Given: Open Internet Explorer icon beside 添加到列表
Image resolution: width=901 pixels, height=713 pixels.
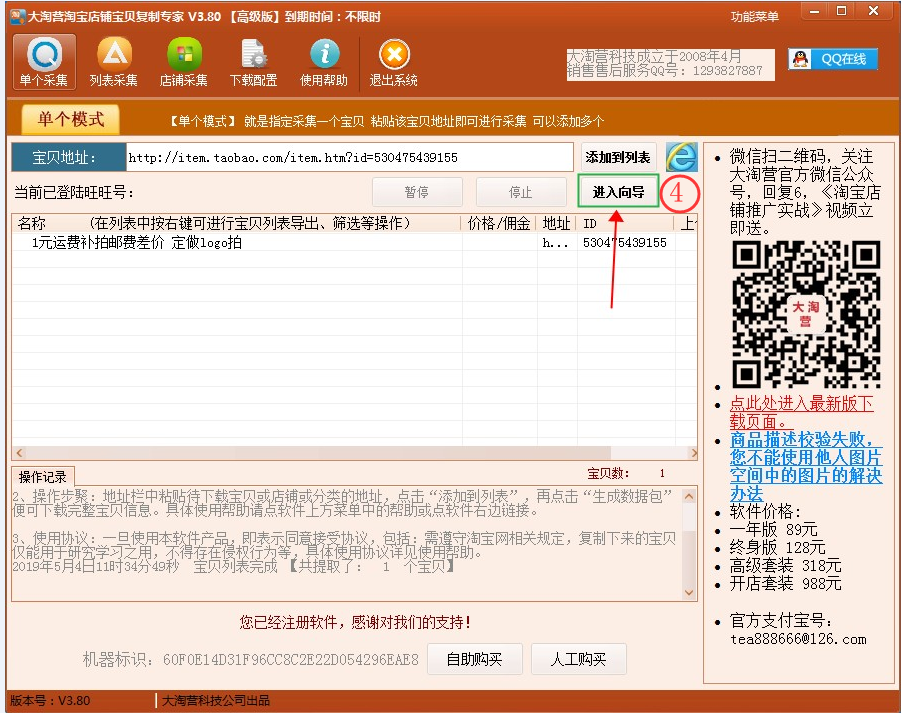Looking at the screenshot, I should coord(682,157).
